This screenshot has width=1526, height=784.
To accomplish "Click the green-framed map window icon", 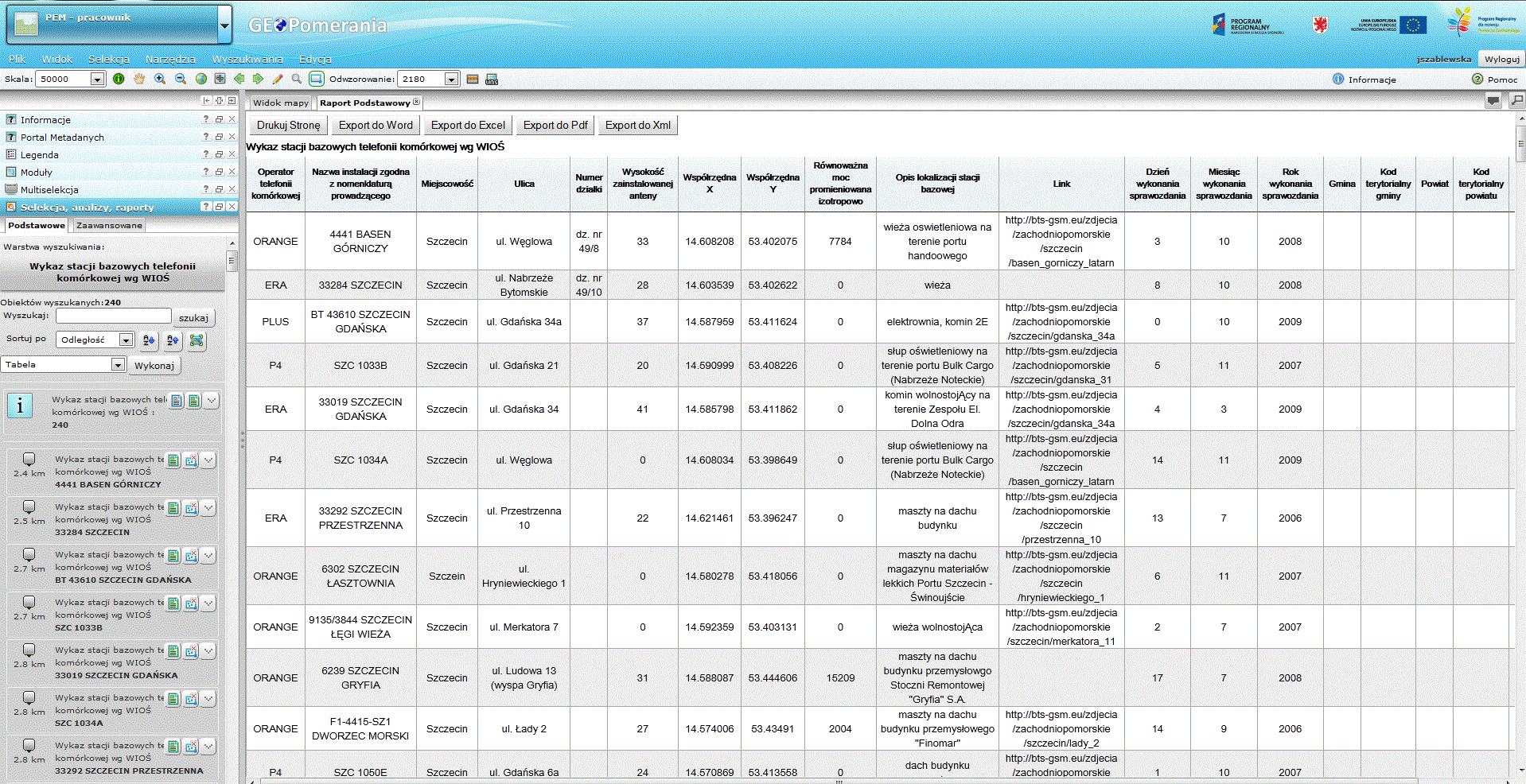I will tap(316, 79).
